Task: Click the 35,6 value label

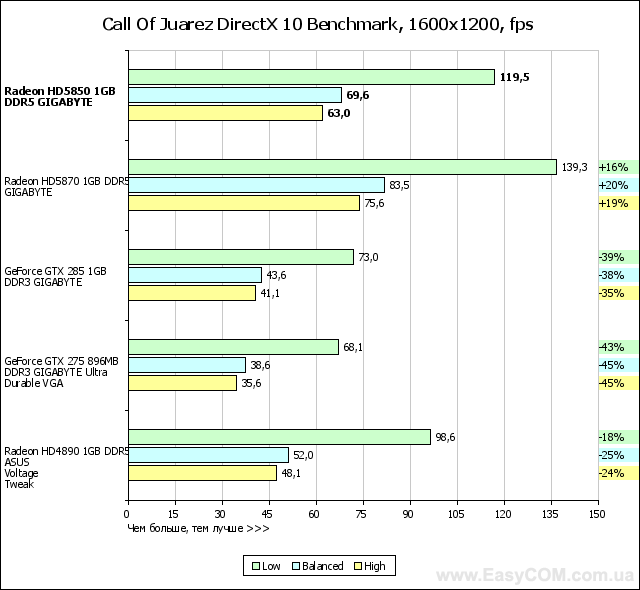Action: tap(251, 383)
